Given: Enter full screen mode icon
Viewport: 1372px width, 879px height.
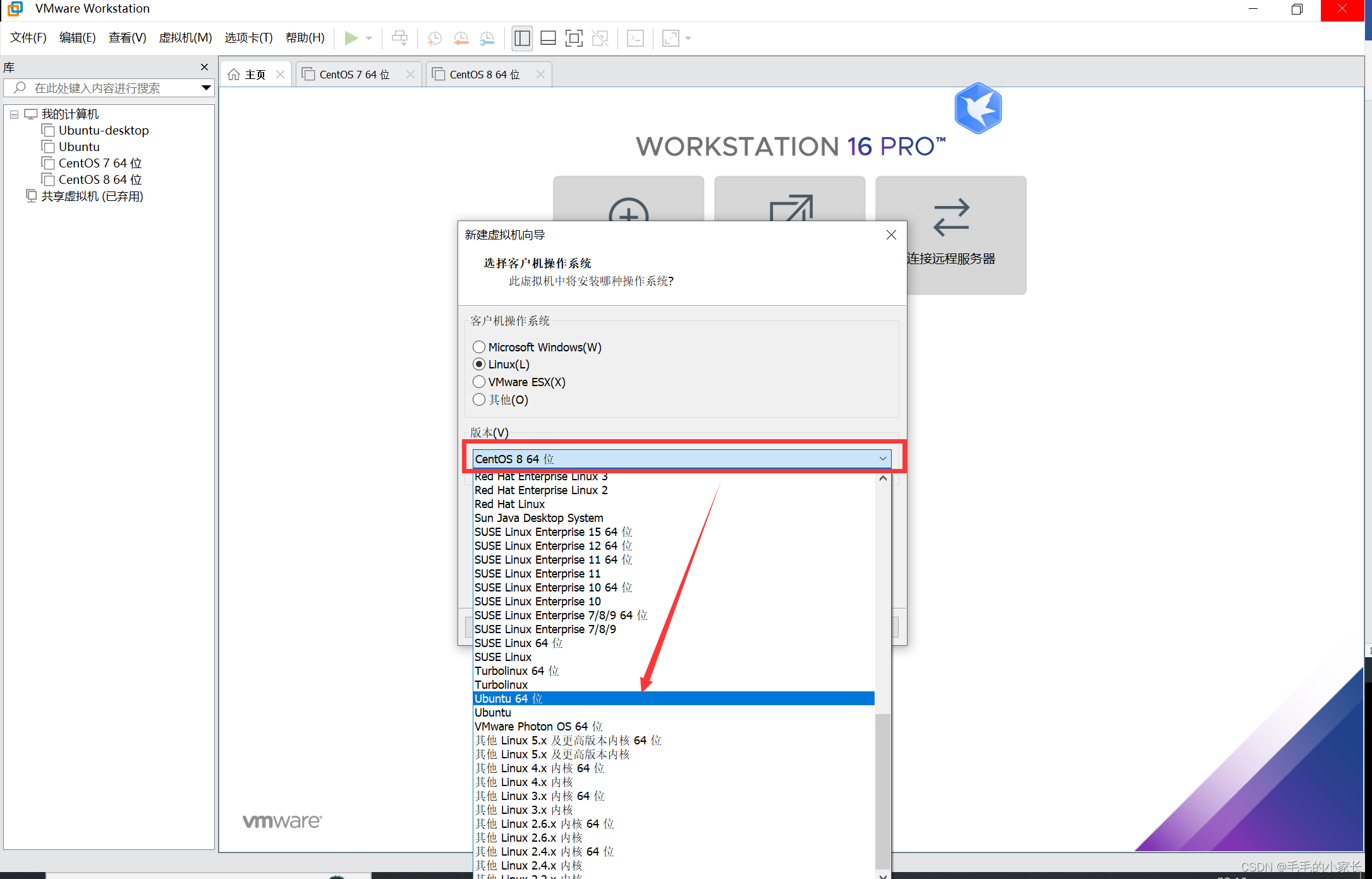Looking at the screenshot, I should (x=574, y=38).
